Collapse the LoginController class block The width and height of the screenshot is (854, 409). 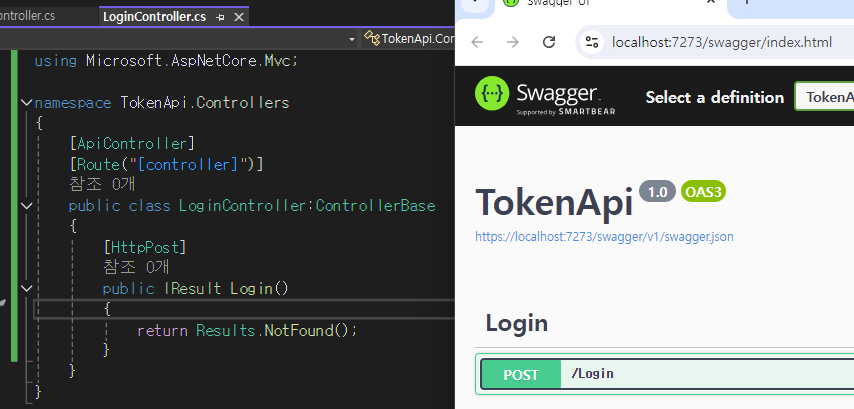(x=26, y=206)
